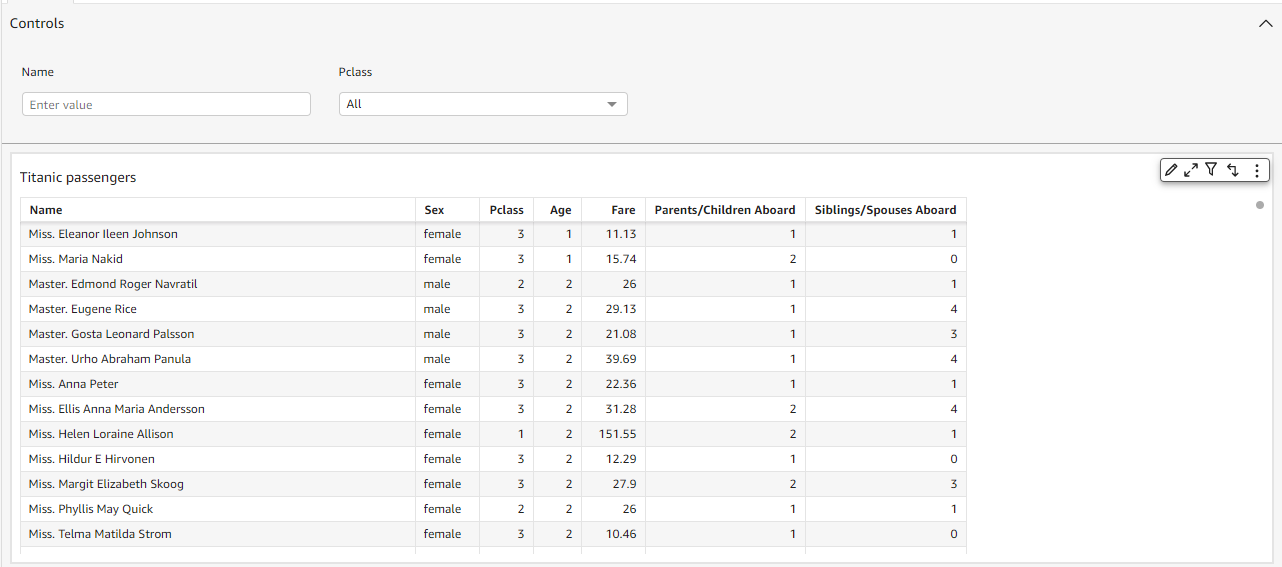Screen dimensions: 1282x567
Task: Click the Titanic passengers visual title
Action: 78,177
